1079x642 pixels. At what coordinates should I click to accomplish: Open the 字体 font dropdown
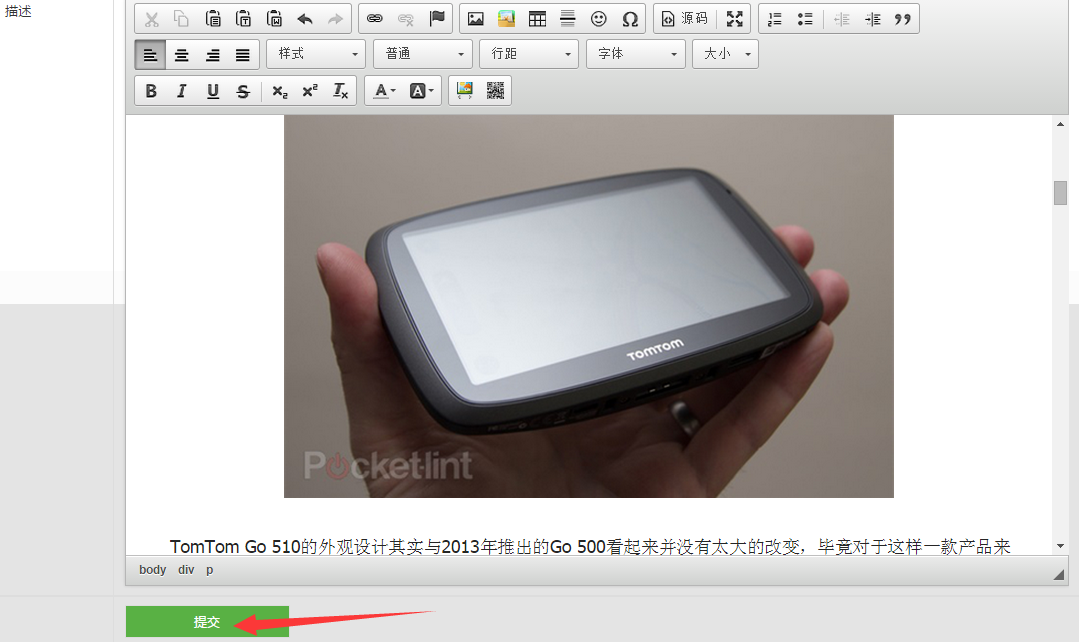[x=636, y=54]
